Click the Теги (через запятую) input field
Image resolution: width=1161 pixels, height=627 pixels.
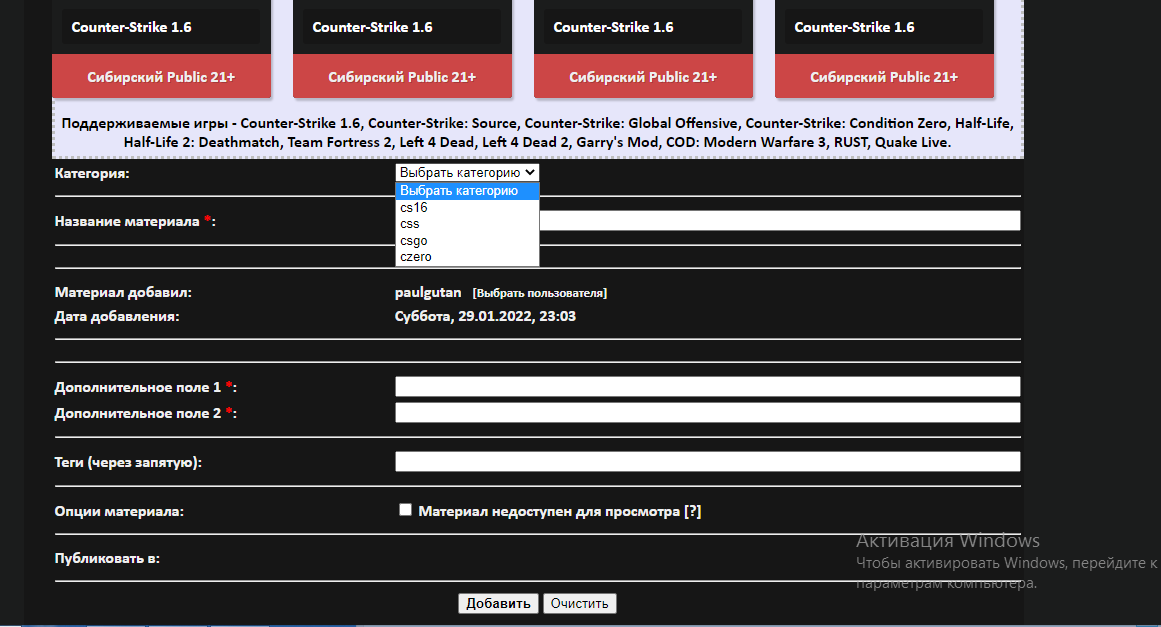tap(707, 462)
